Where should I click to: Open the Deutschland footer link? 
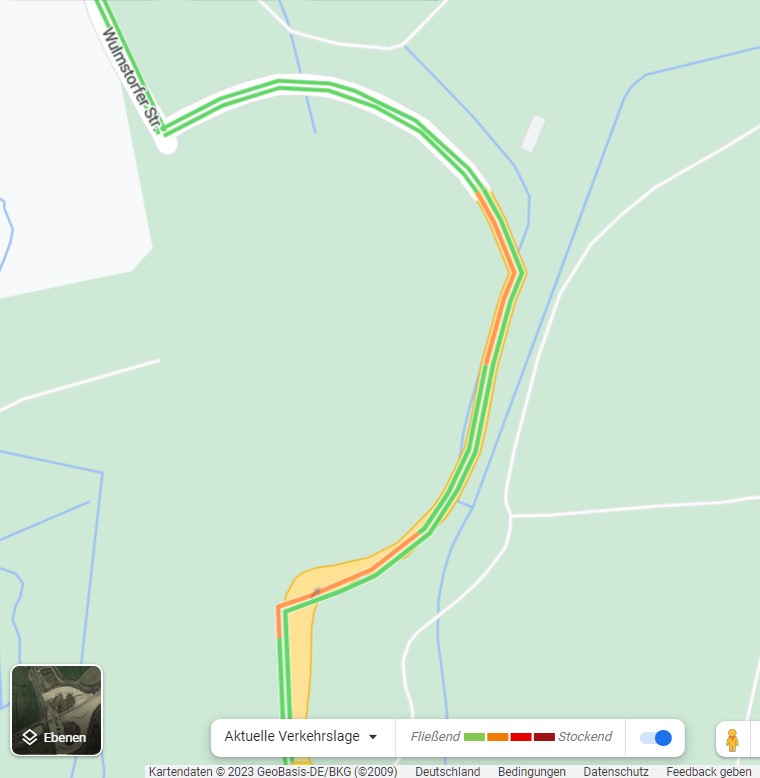[447, 772]
